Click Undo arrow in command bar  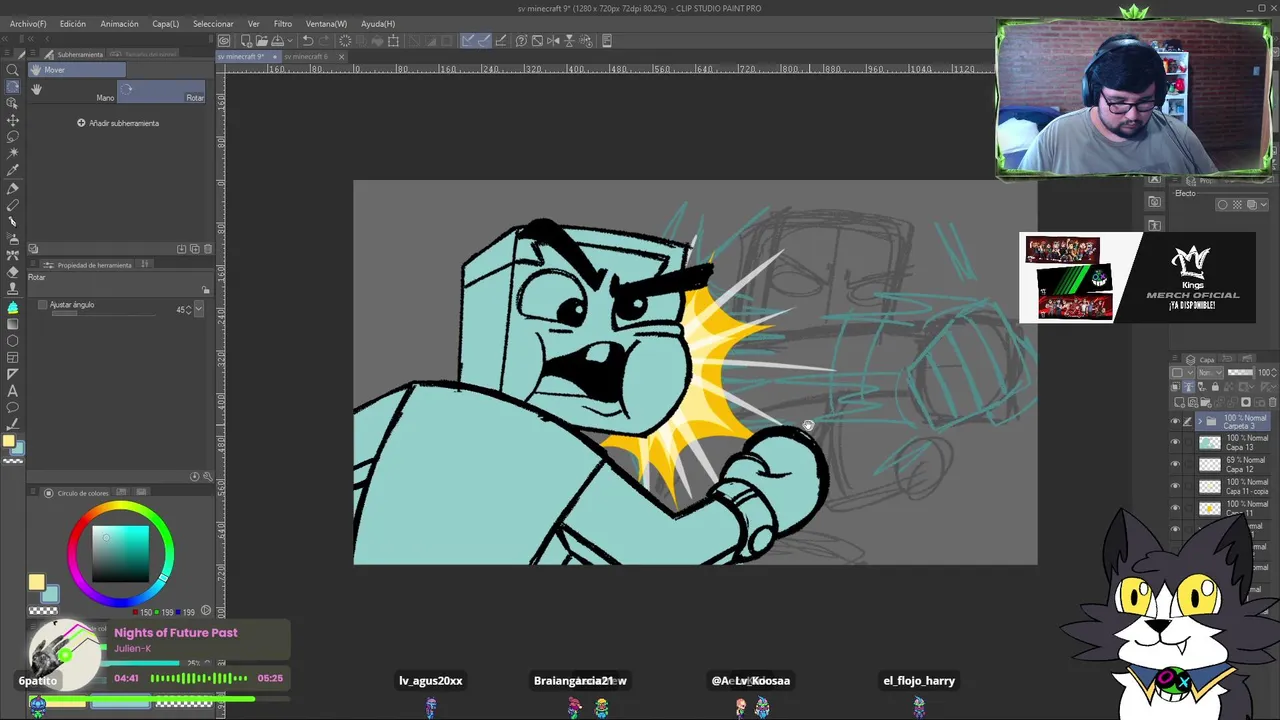(x=308, y=41)
